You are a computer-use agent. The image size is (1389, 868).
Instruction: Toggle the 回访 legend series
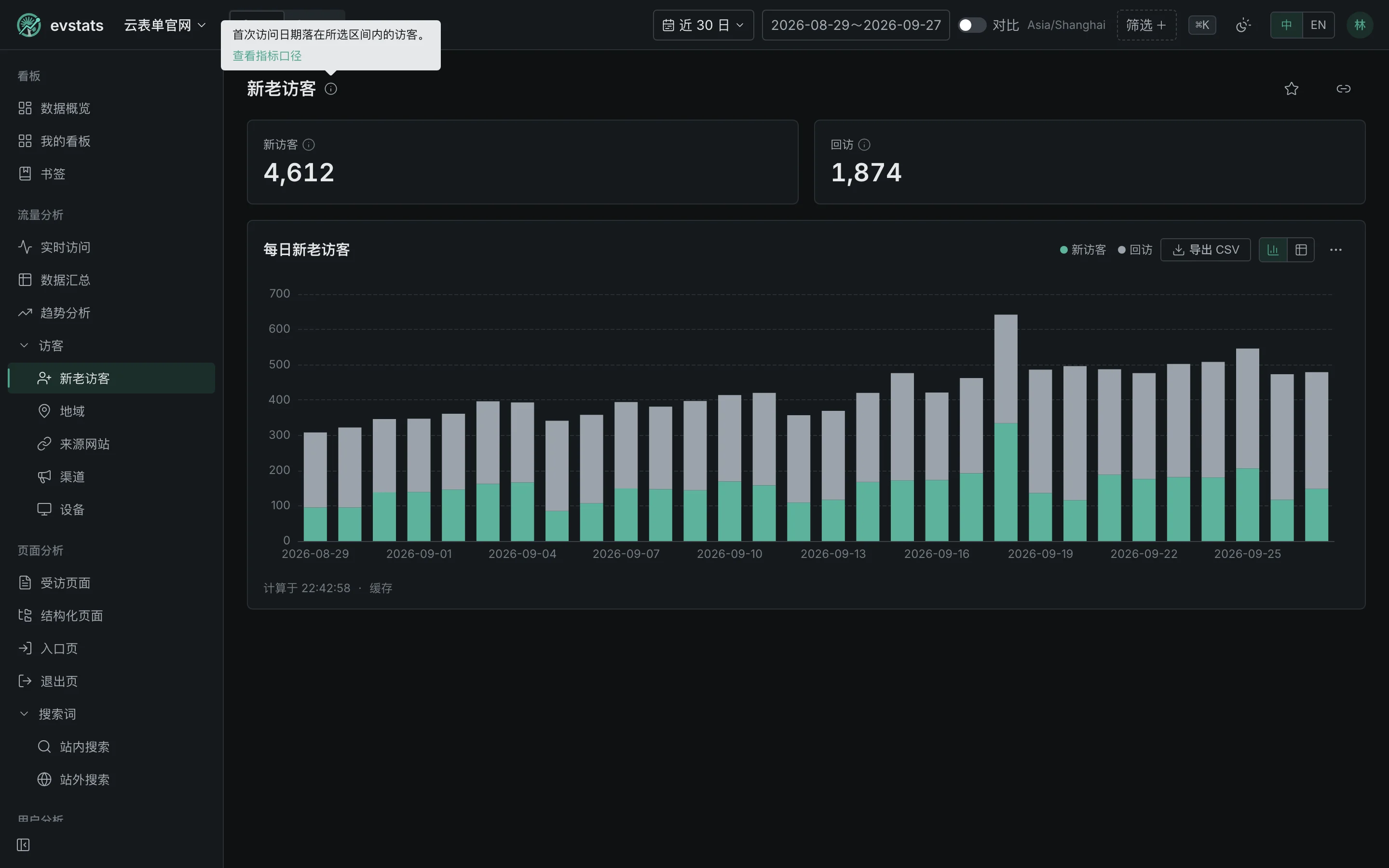point(1135,250)
